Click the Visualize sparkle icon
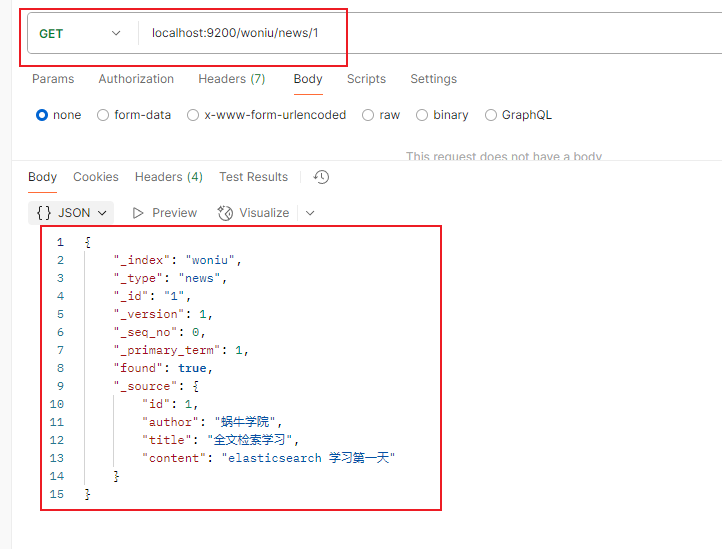This screenshot has height=549, width=722. point(225,213)
